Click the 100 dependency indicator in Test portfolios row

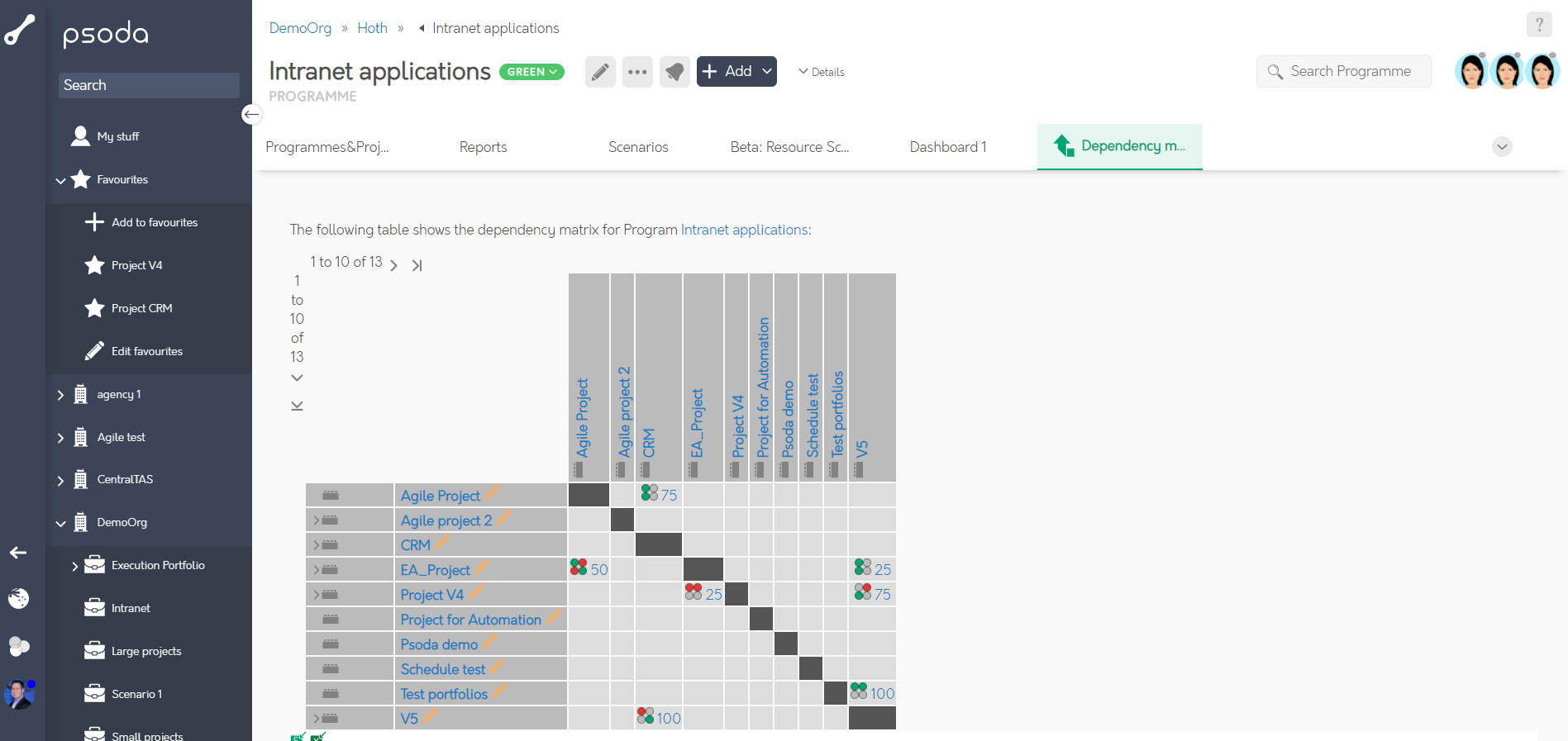click(872, 693)
